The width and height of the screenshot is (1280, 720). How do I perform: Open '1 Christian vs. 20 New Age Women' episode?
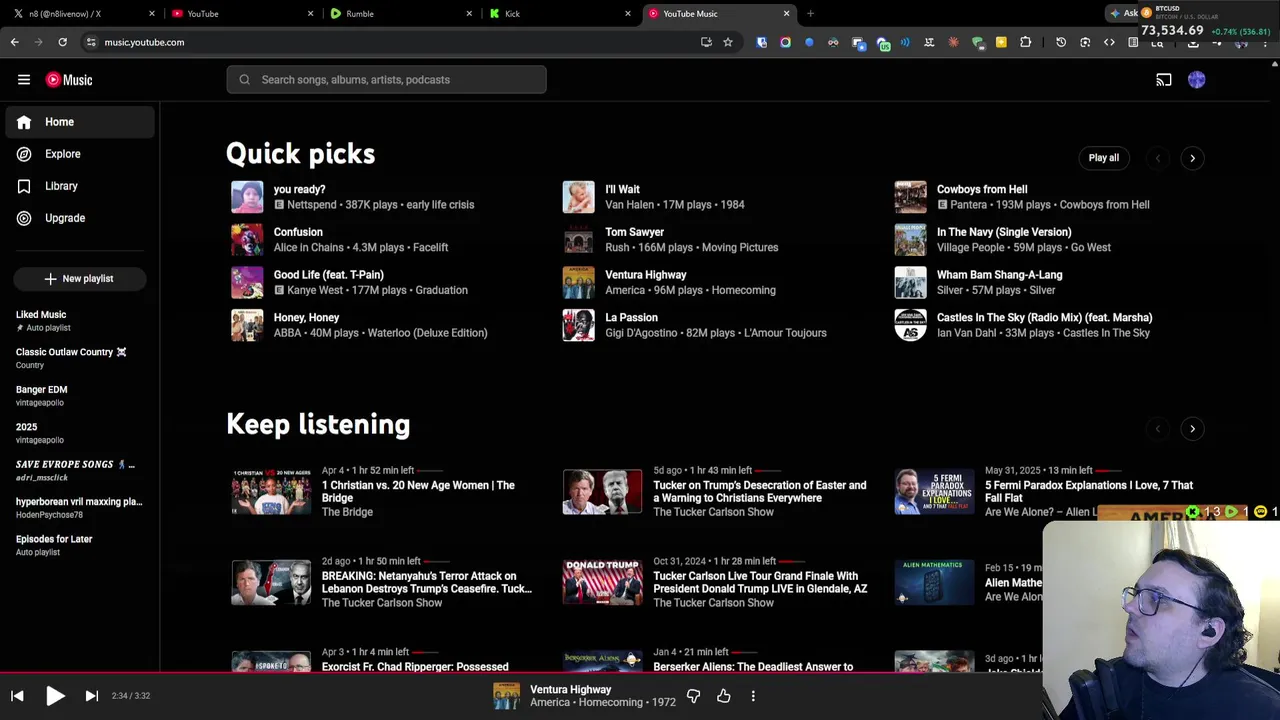pyautogui.click(x=418, y=491)
